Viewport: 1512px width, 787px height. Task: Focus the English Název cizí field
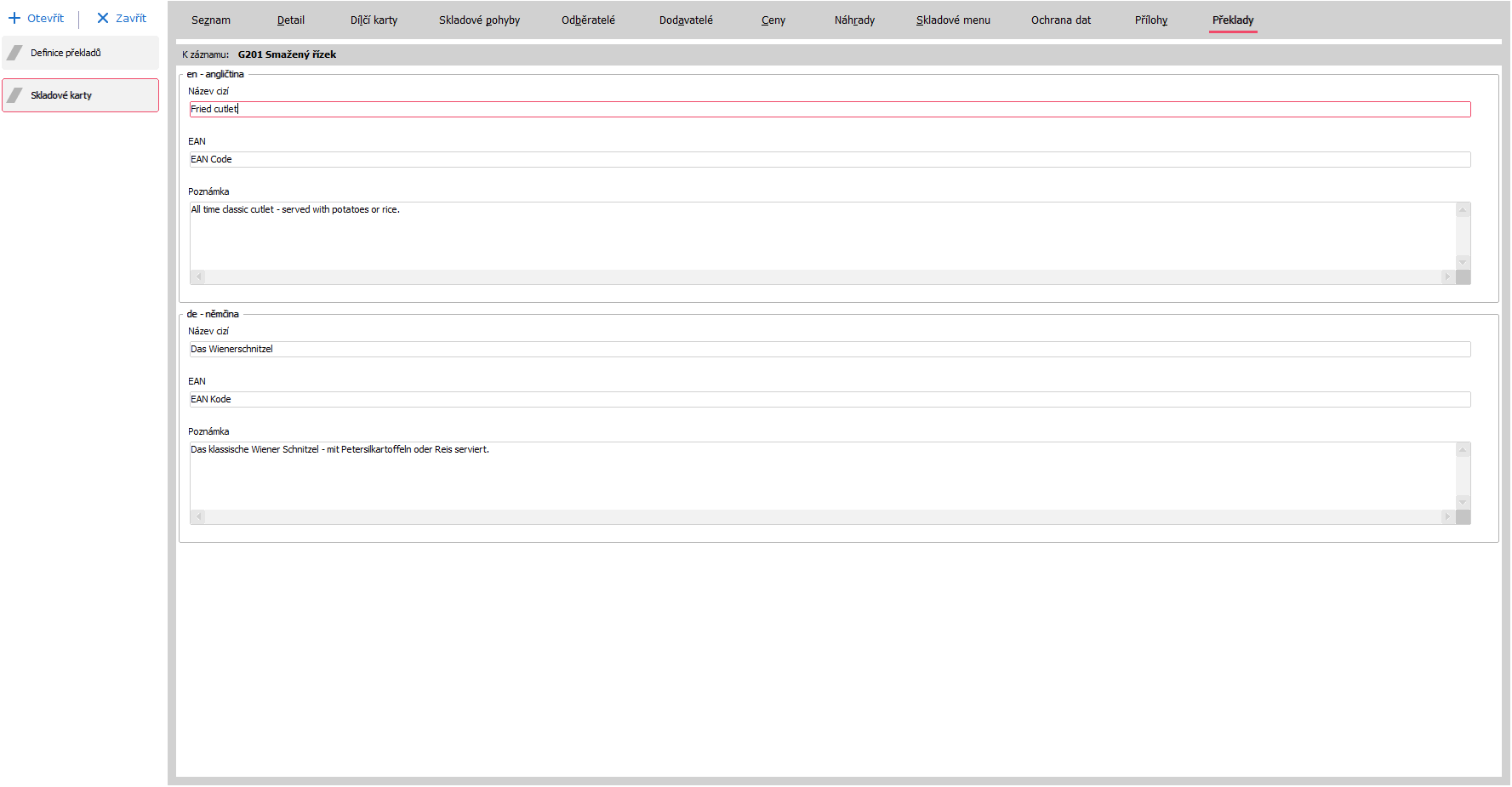830,109
